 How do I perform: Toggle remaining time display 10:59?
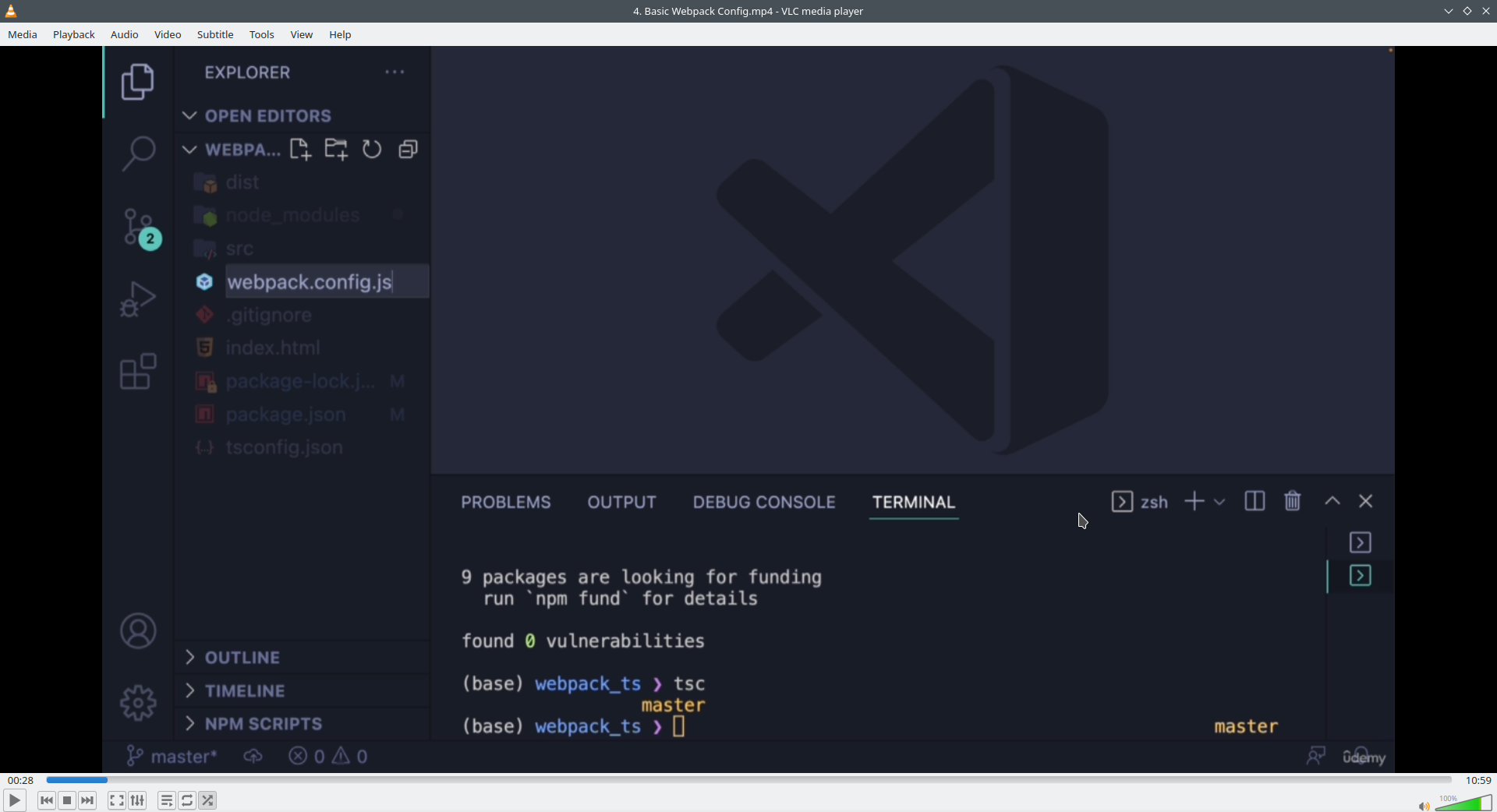1478,780
